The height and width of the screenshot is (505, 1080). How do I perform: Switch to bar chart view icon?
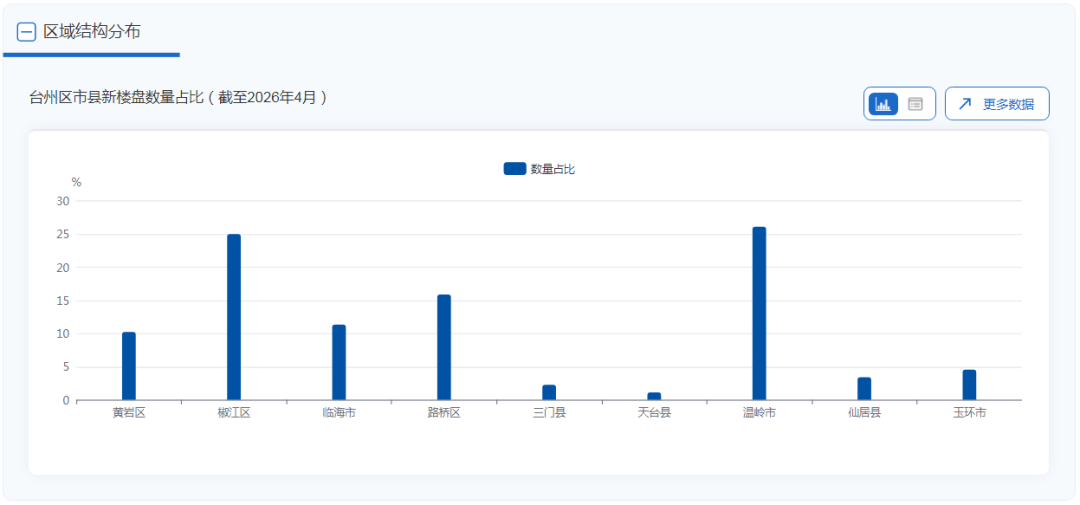coord(883,104)
